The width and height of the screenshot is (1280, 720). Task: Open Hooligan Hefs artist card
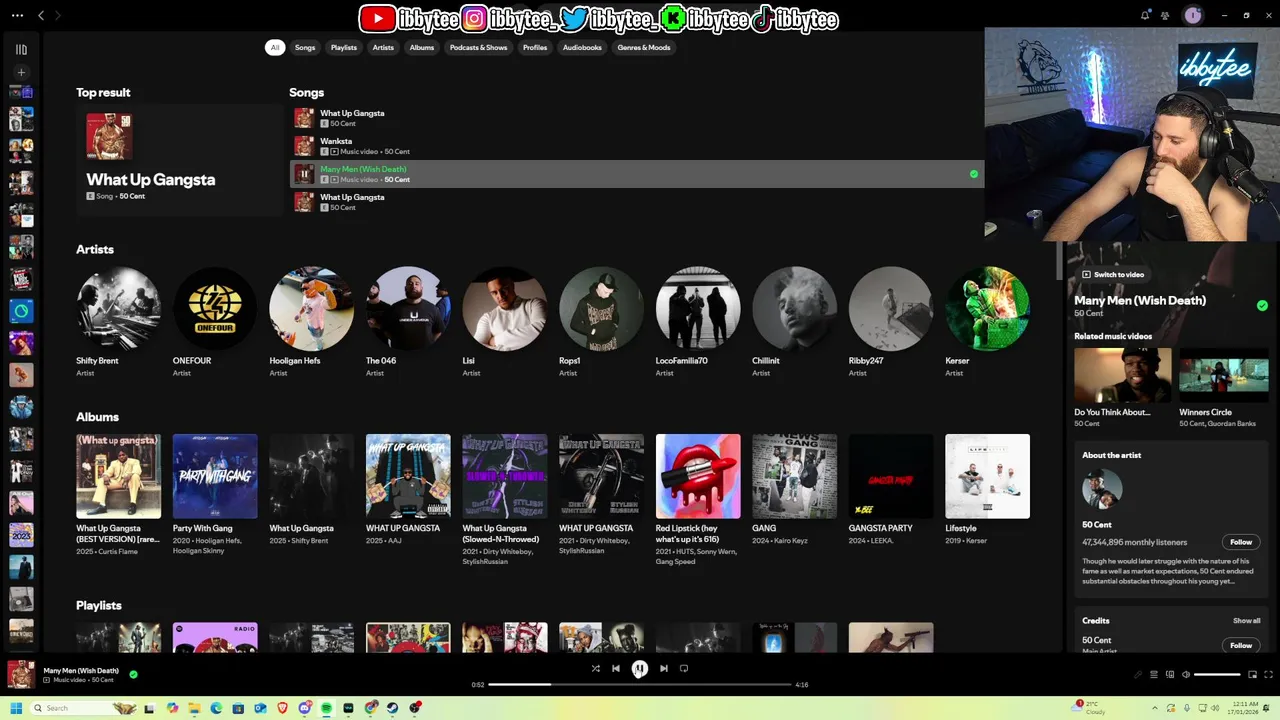(x=311, y=322)
